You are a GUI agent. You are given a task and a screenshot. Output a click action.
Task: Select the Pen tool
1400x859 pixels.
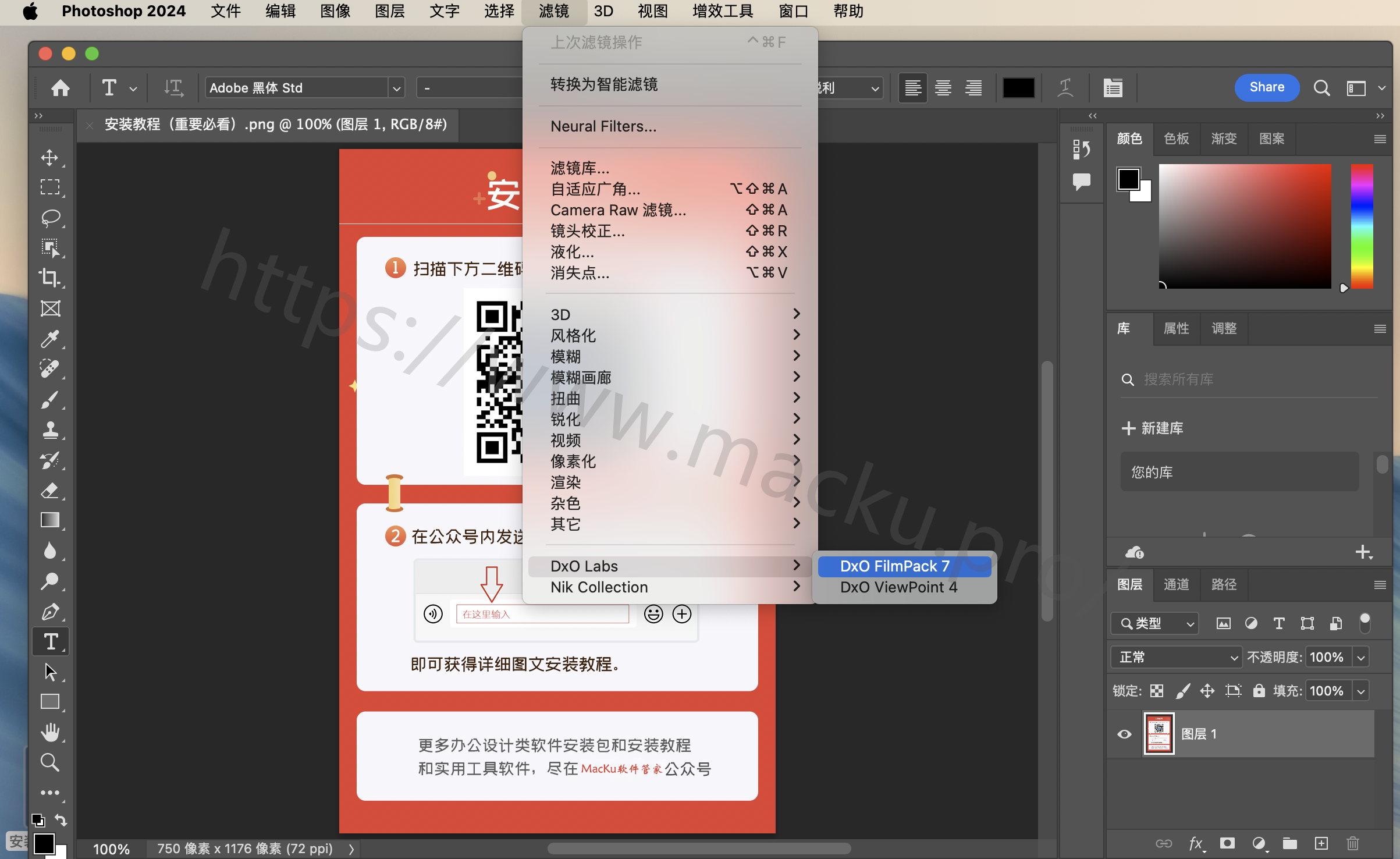tap(50, 612)
